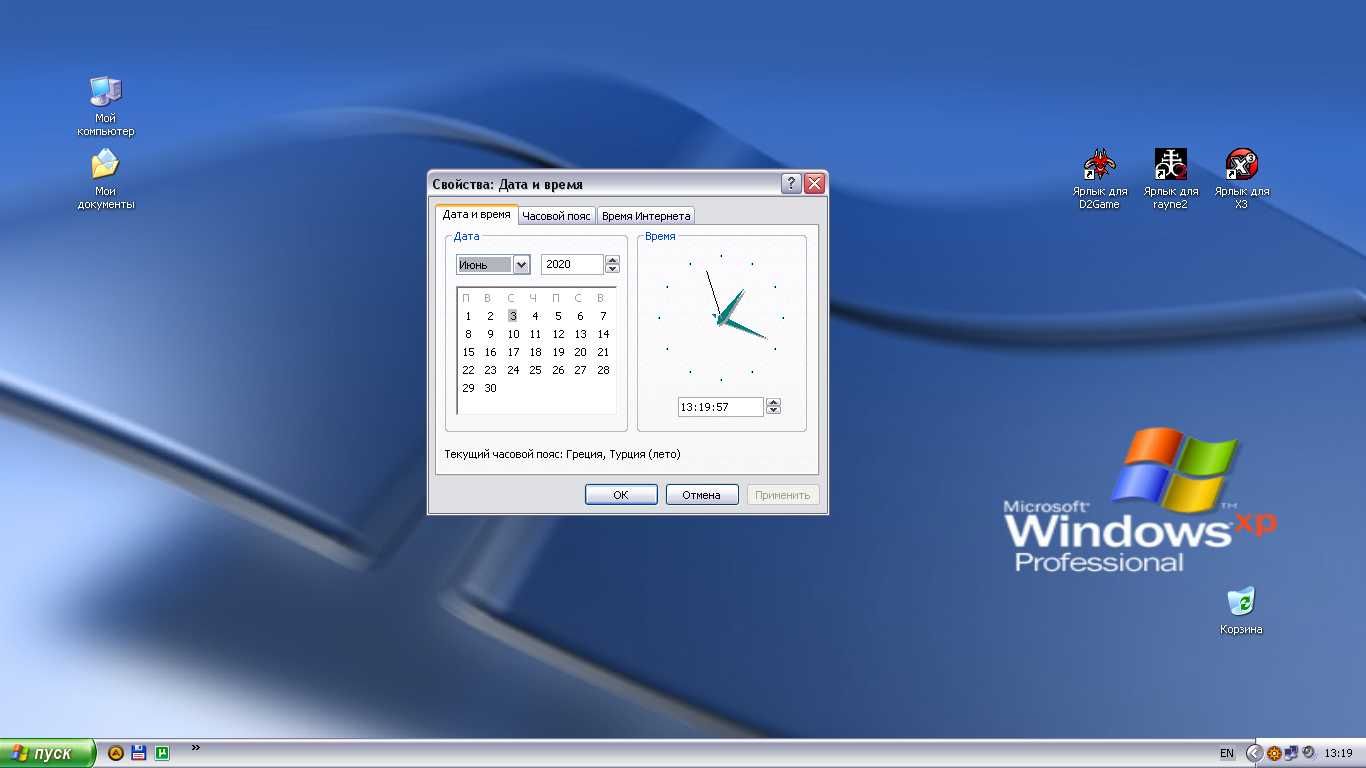Switch to Часовой пояс tab
1366x768 pixels.
coord(557,216)
